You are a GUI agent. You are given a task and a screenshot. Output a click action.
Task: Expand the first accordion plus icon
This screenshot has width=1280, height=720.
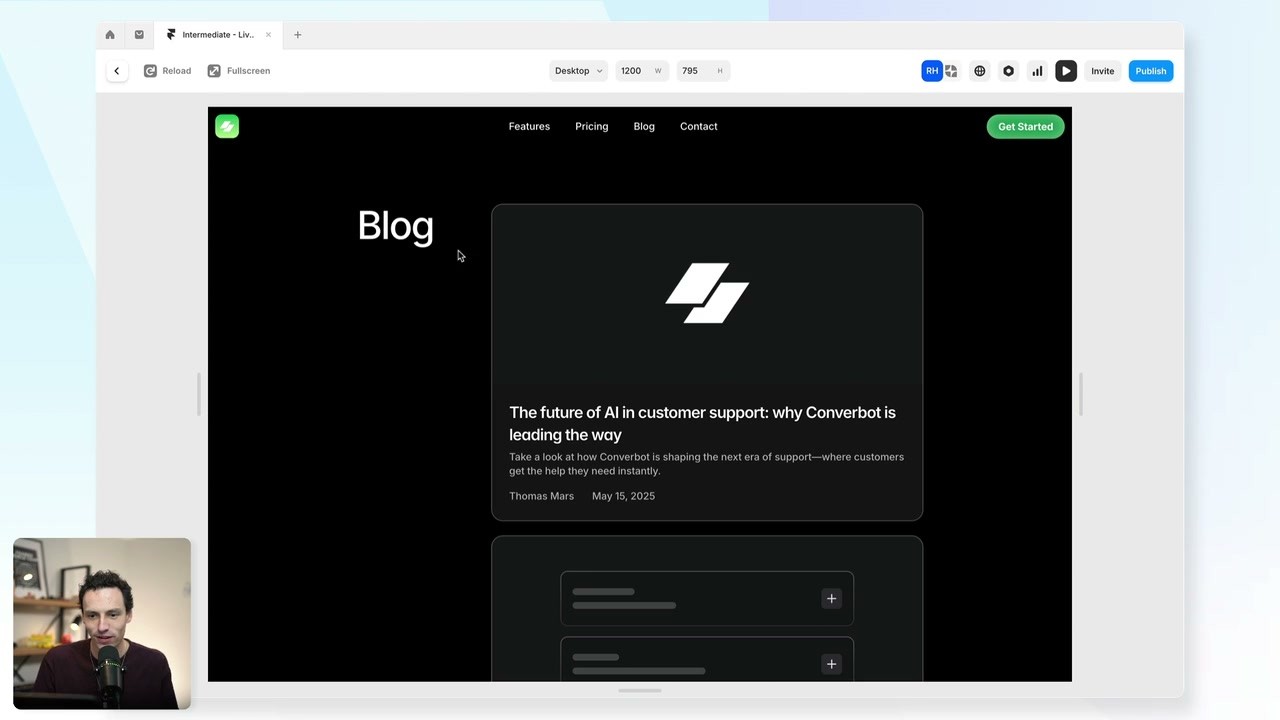pos(831,599)
